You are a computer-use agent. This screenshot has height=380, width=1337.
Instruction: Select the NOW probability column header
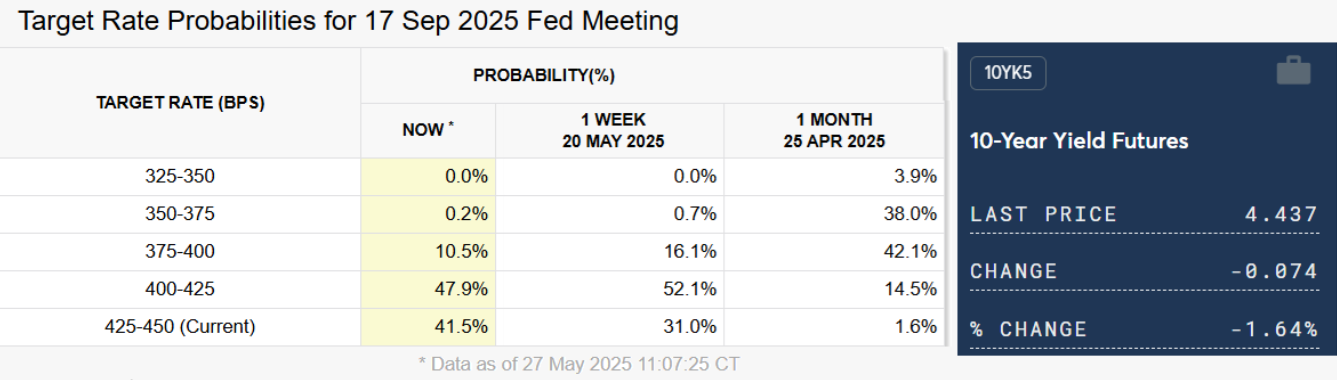click(428, 130)
